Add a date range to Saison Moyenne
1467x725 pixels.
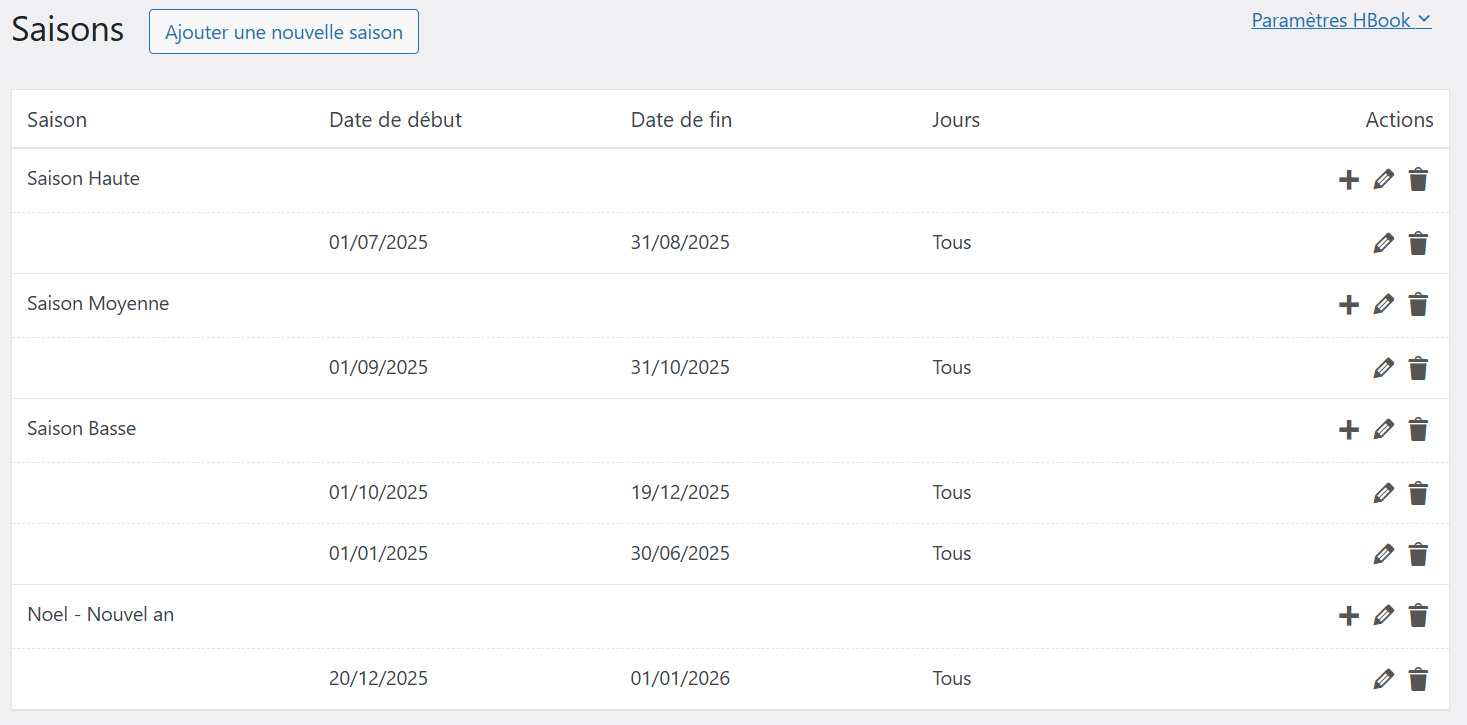1349,305
